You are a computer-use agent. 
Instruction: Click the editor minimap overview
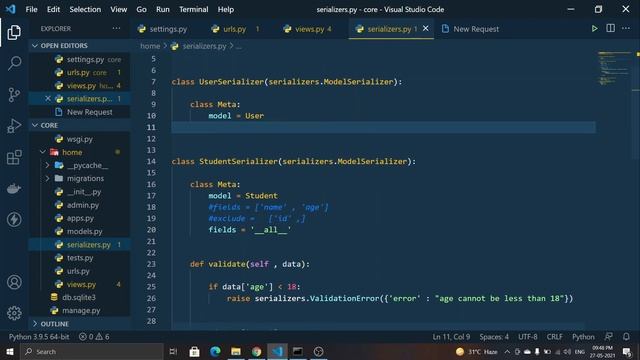click(614, 68)
